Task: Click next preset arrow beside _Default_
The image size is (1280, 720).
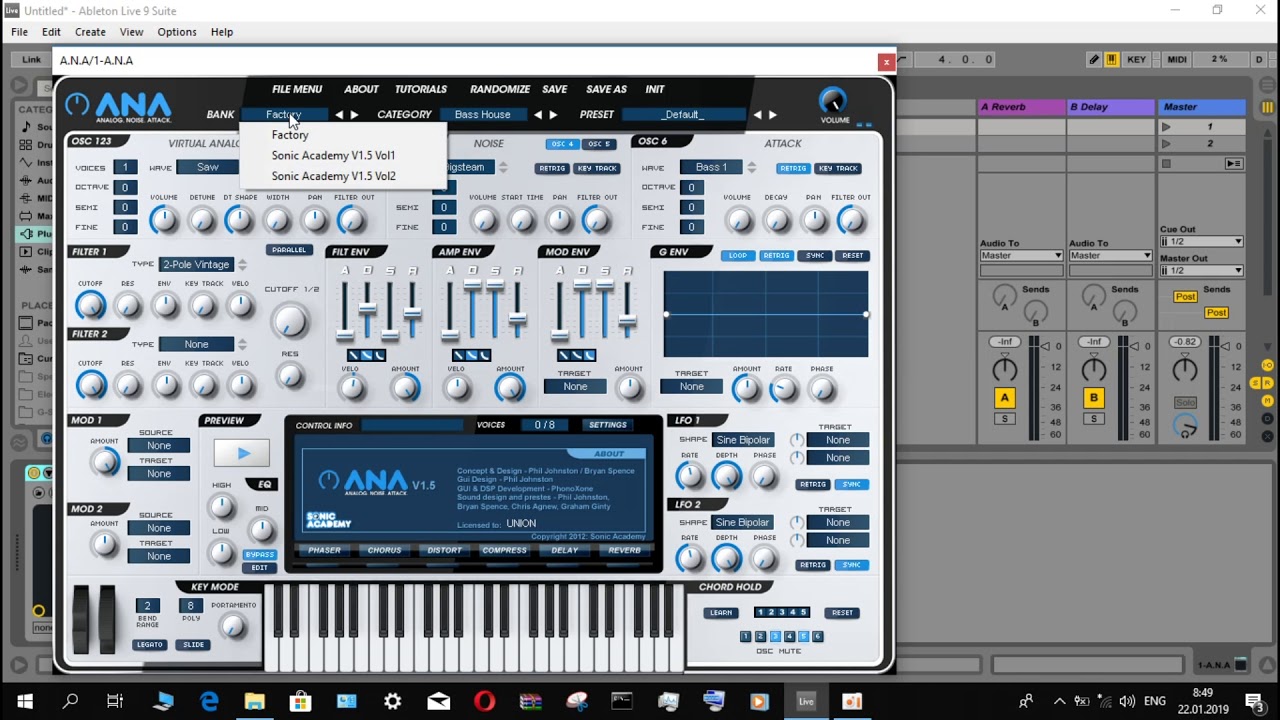Action: (772, 115)
